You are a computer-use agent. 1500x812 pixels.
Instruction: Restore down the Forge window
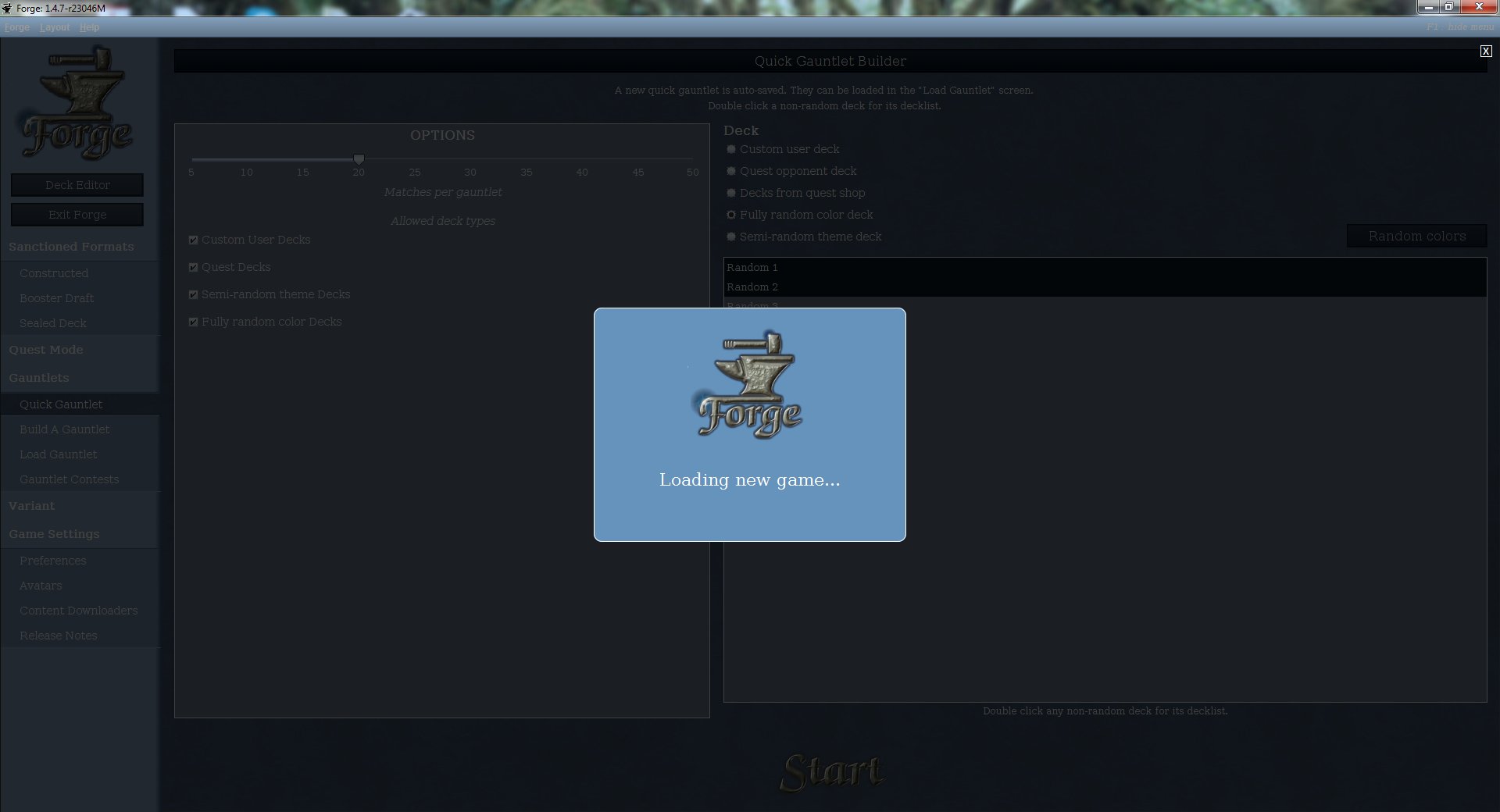pyautogui.click(x=1448, y=7)
